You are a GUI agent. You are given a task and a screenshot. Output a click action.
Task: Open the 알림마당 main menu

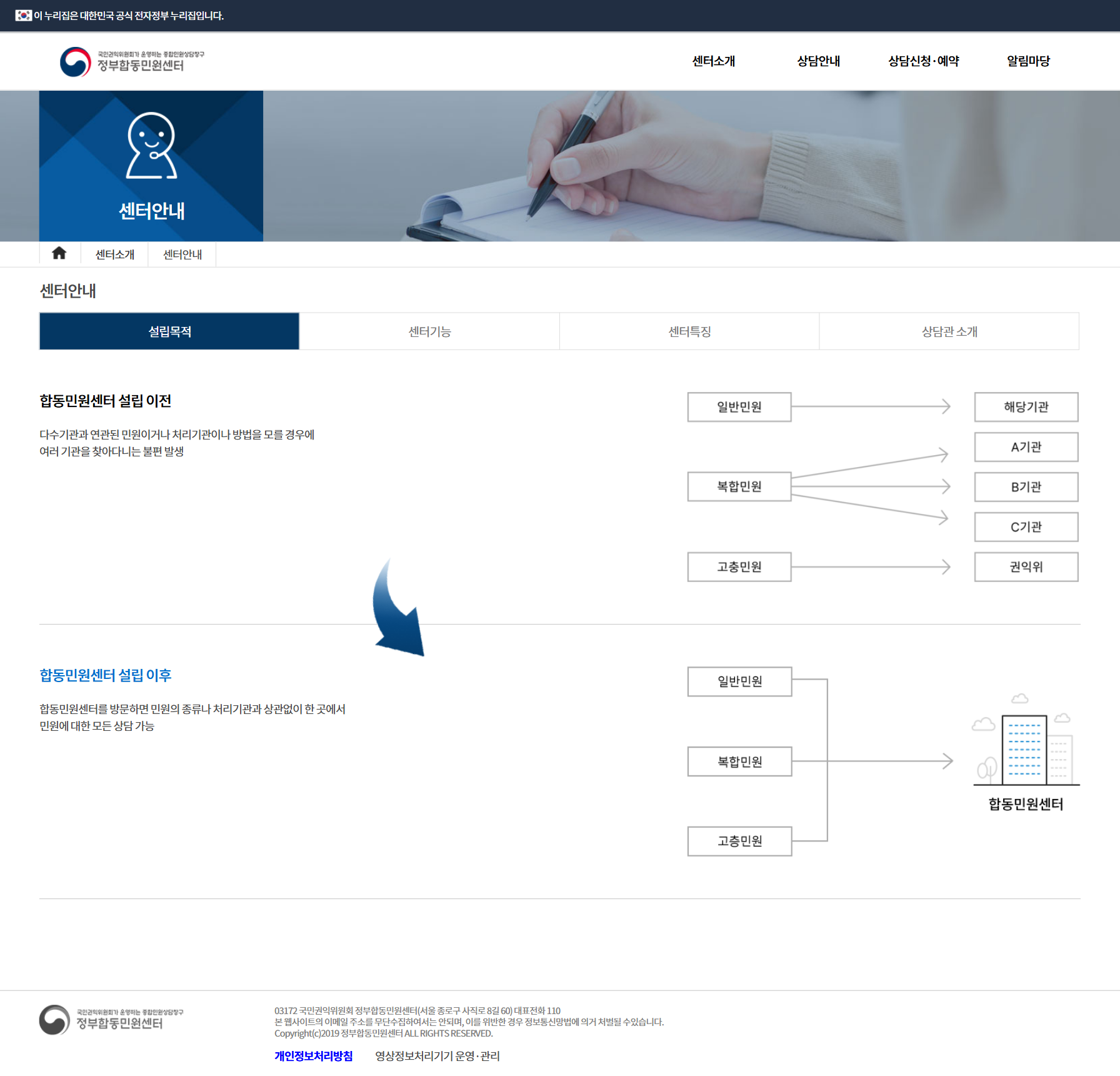pyautogui.click(x=1028, y=61)
